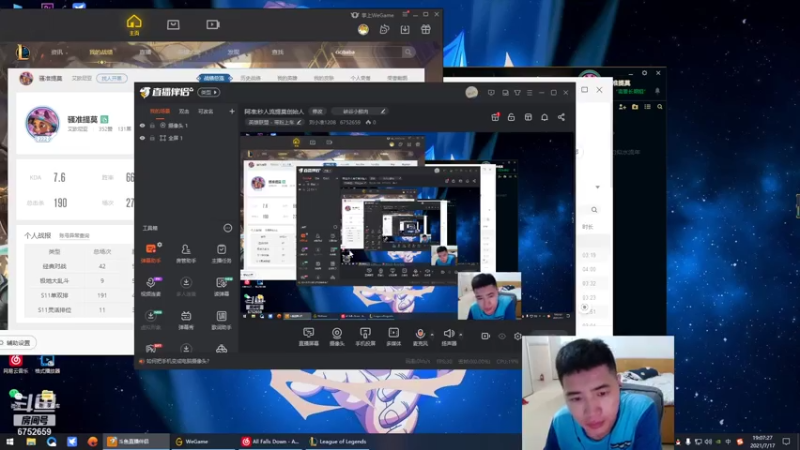This screenshot has height=450, width=800.
Task: Open the 弹幕助手 tool in the toolbox
Action: click(x=151, y=253)
